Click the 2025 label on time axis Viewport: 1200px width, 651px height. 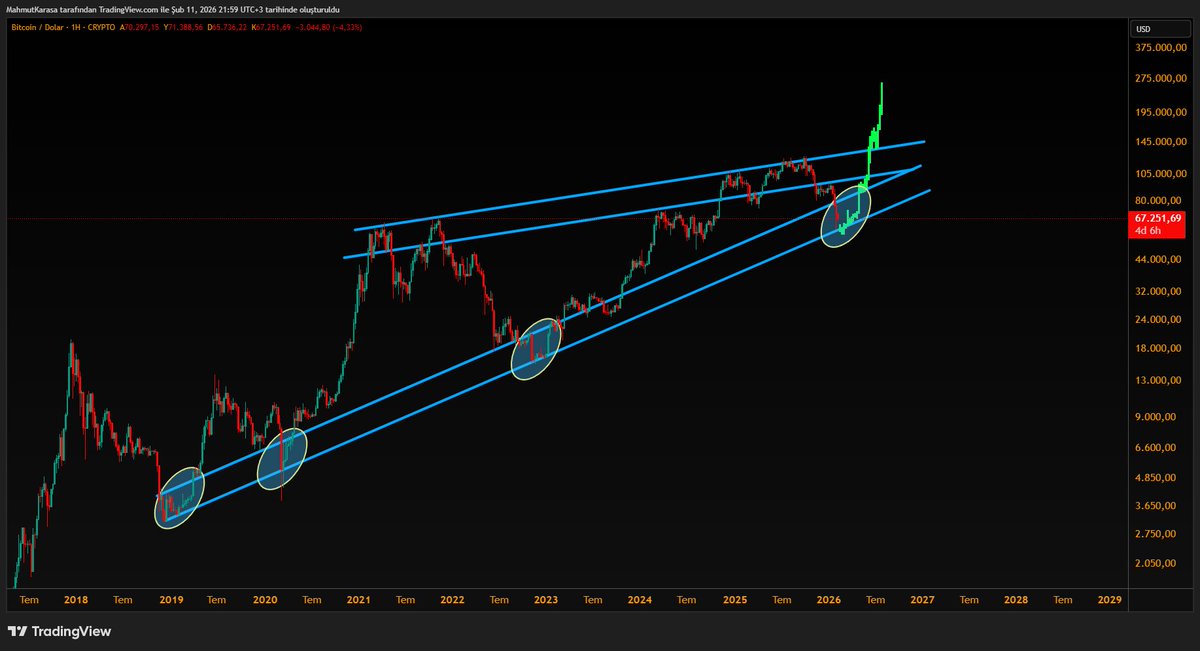click(x=735, y=600)
